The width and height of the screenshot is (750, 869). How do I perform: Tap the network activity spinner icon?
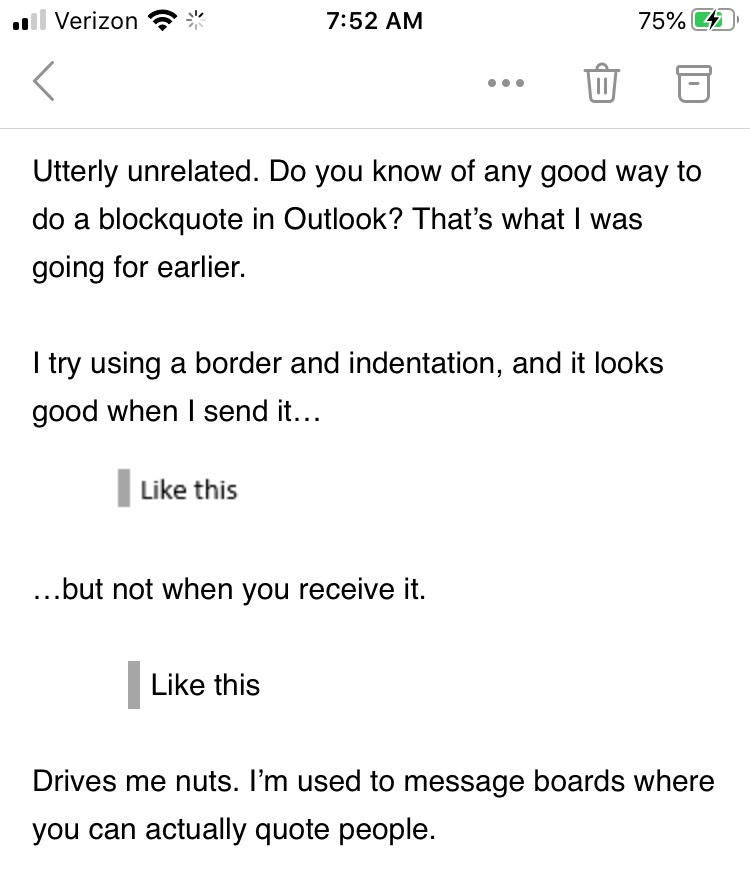pyautogui.click(x=195, y=21)
